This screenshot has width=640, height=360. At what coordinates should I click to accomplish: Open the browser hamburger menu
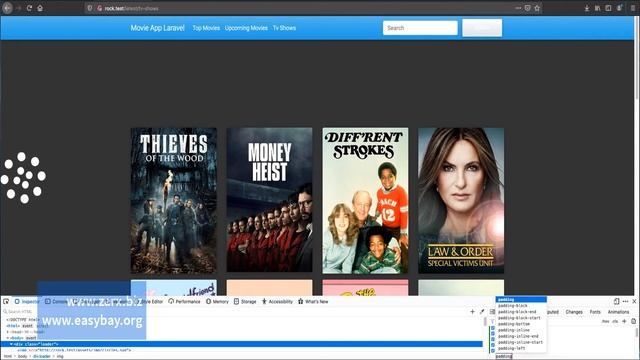pyautogui.click(x=633, y=8)
